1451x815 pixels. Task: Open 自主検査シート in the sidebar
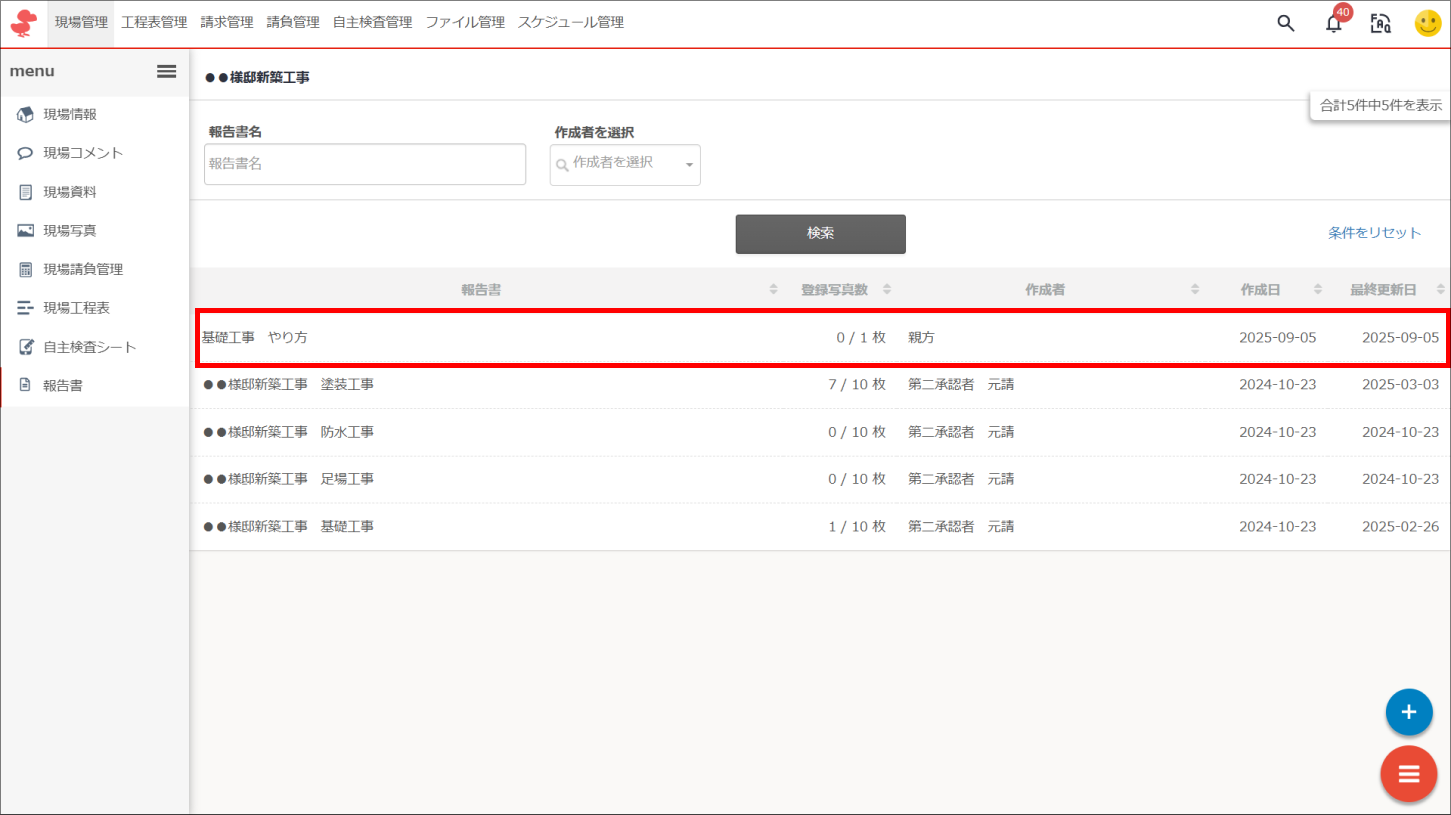90,347
